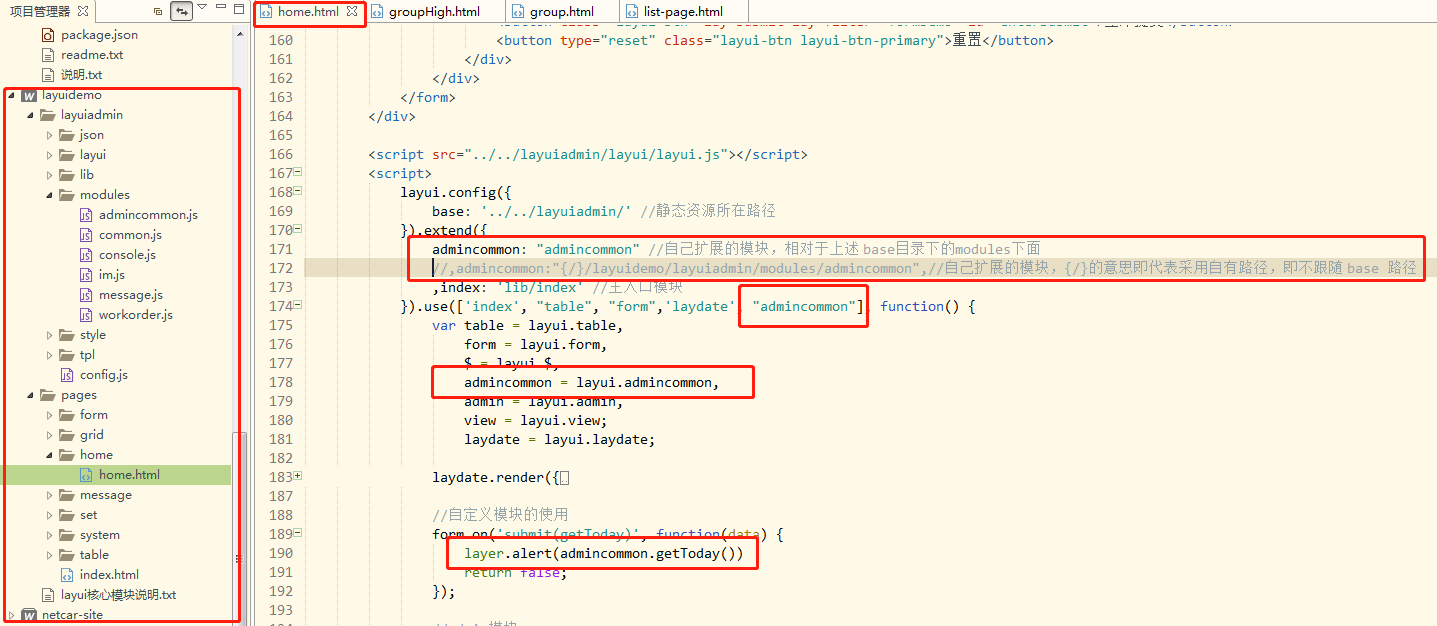
Task: Select the home.html editor tab
Action: 309,12
